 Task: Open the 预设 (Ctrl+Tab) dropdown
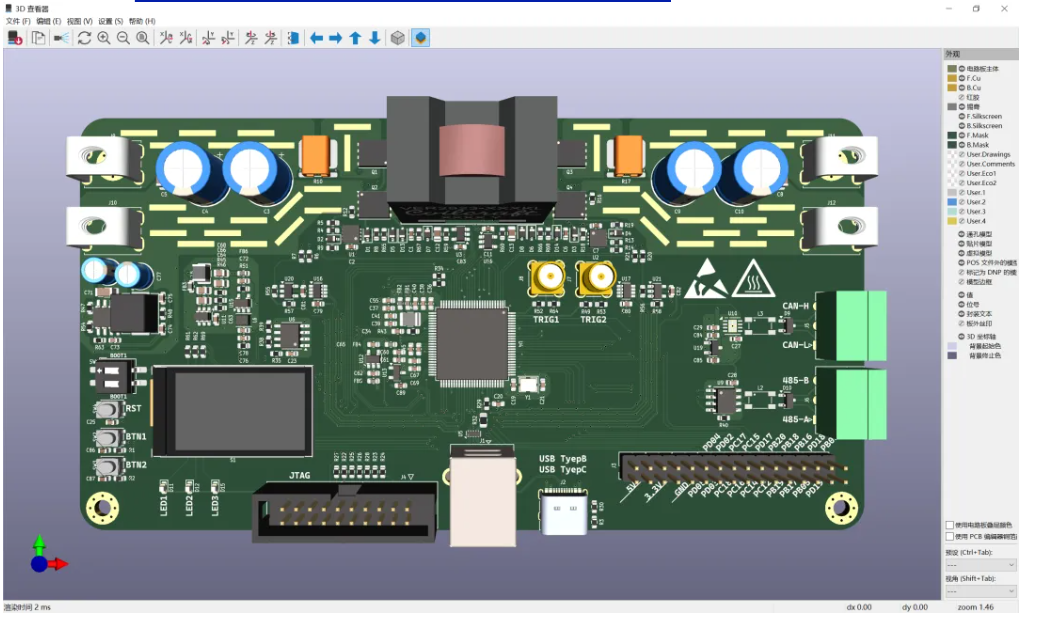click(980, 565)
